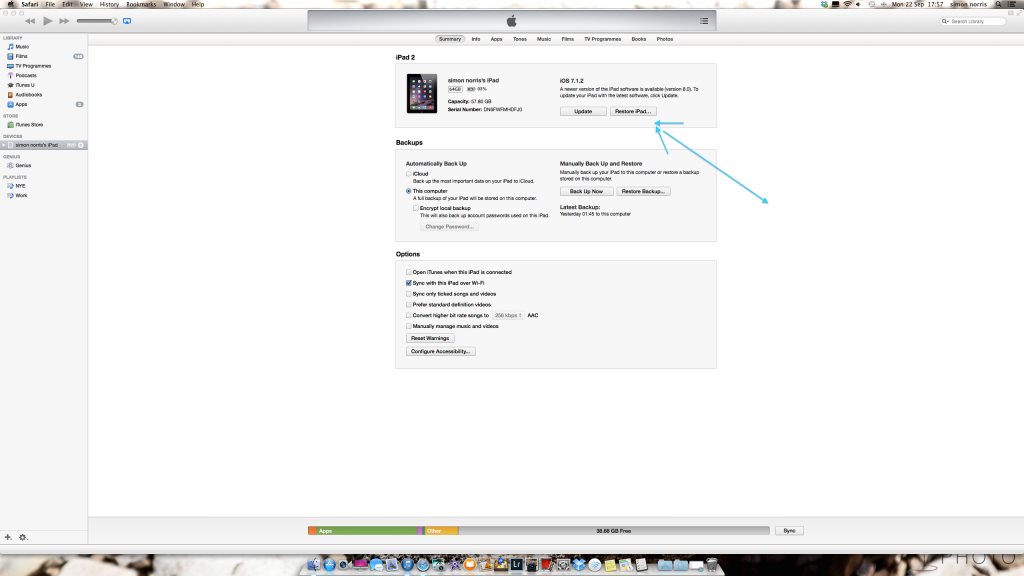Screen dimensions: 1024x576
Task: Open the AirPlay output icon
Action: tap(127, 21)
